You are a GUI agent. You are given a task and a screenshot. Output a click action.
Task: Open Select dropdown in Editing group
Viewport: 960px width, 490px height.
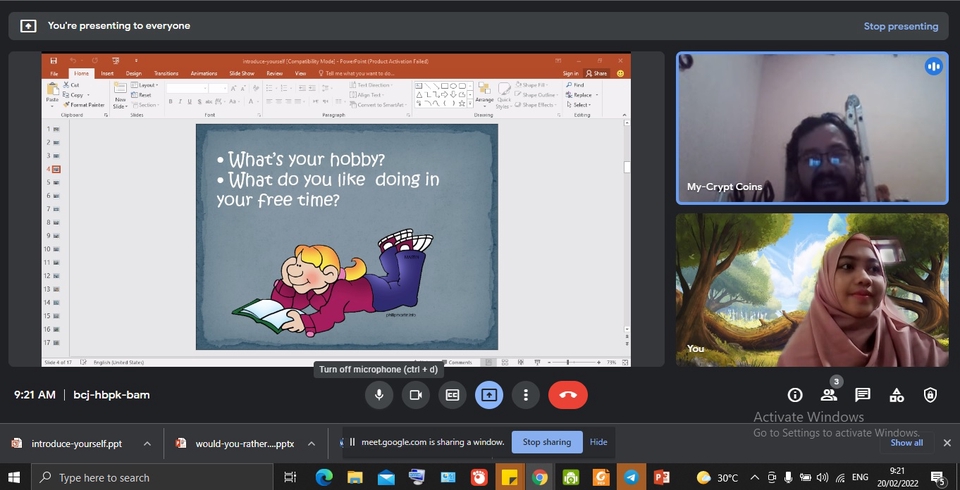[x=577, y=105]
